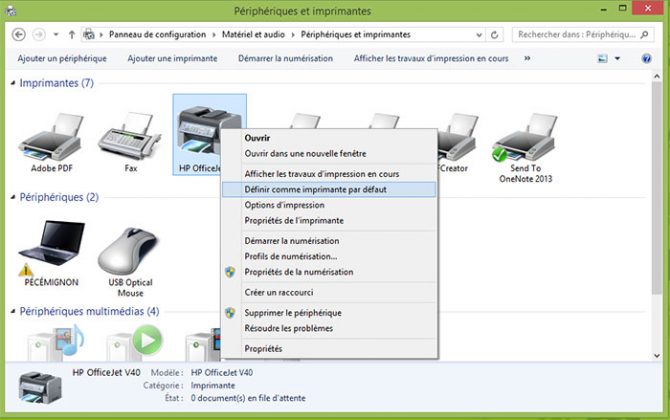
Task: Expand breadcrumb arrow after Panneau de configuration
Action: [x=214, y=35]
